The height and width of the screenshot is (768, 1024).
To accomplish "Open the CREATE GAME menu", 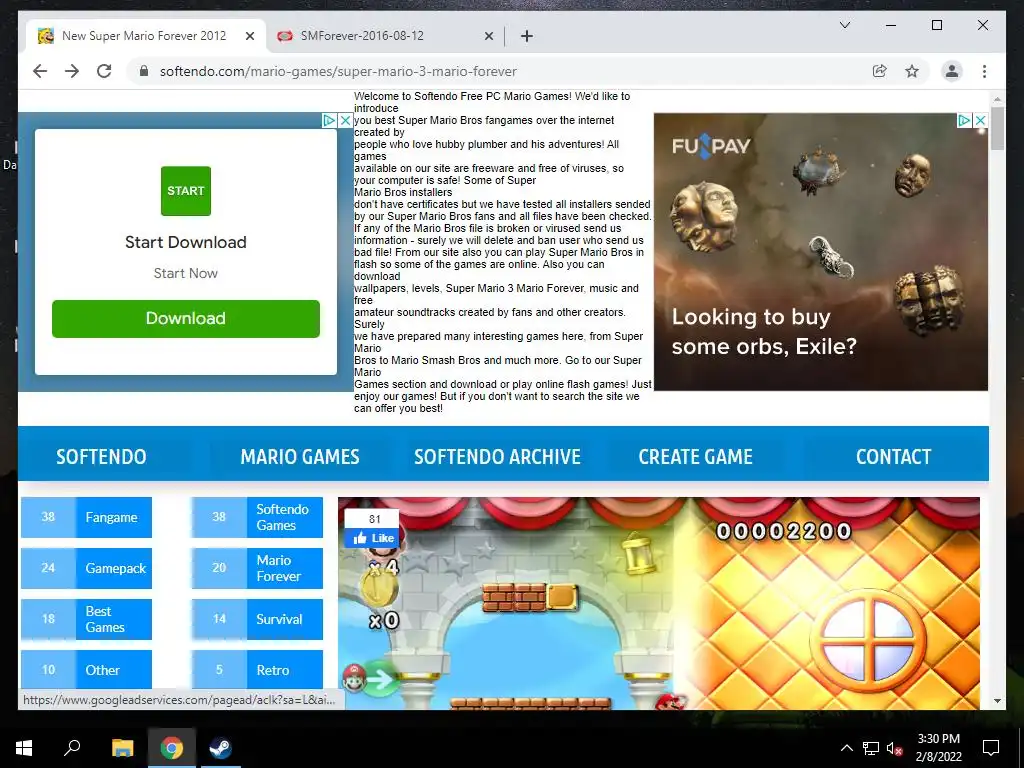I will 696,456.
